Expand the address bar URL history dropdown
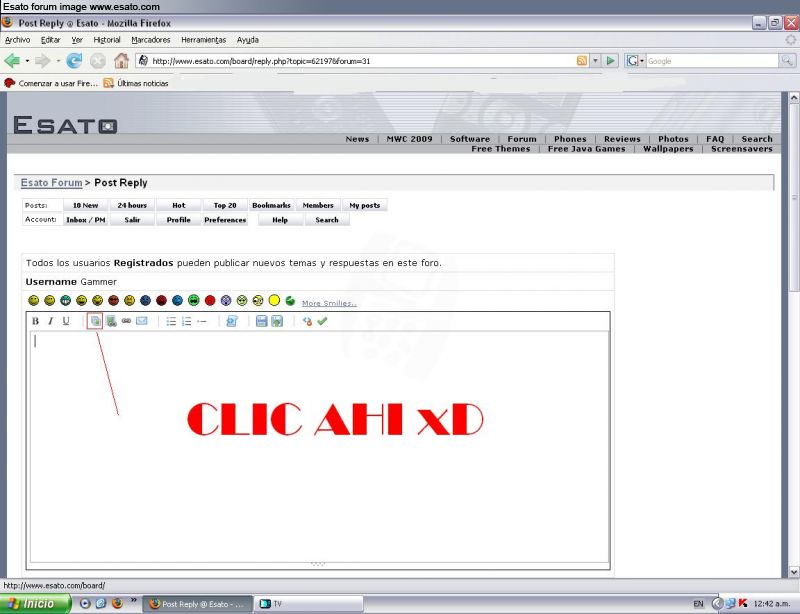This screenshot has height=614, width=800. coord(595,61)
